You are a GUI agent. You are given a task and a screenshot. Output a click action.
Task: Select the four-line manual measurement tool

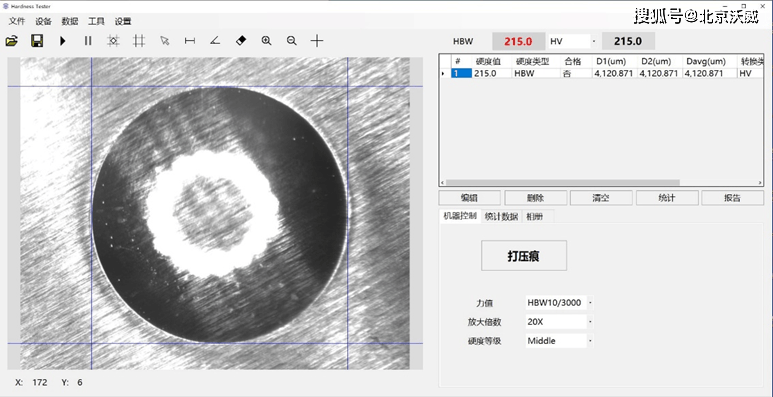click(139, 41)
